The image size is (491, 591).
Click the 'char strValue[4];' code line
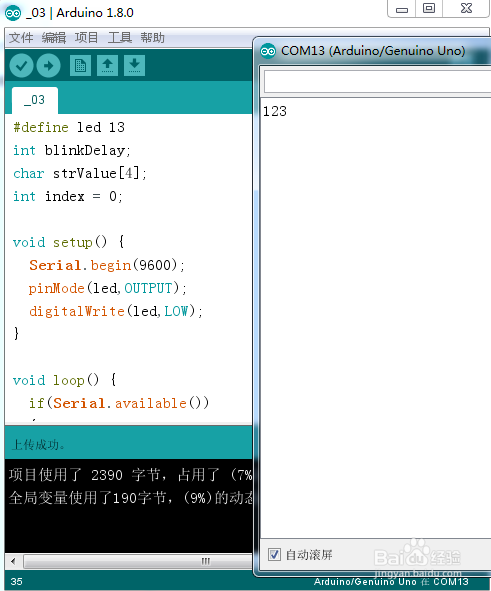[x=80, y=173]
